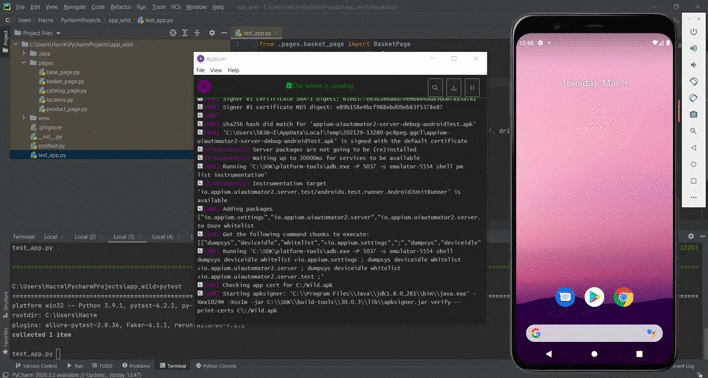Open the Chrome app on phone
Image resolution: width=708 pixels, height=378 pixels.
pos(624,297)
